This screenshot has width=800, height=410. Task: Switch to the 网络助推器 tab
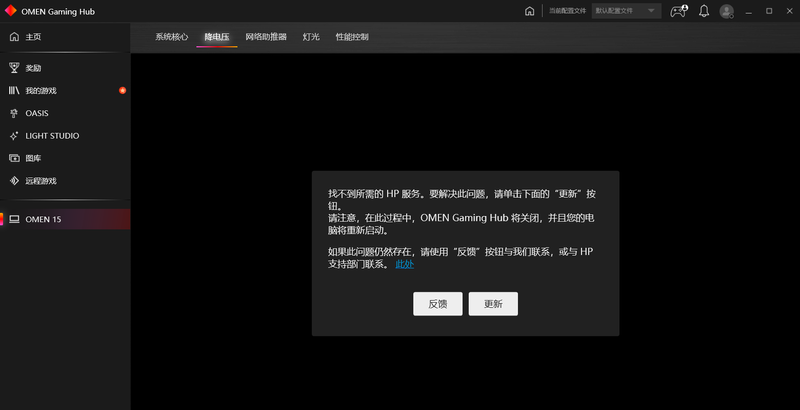pyautogui.click(x=266, y=37)
